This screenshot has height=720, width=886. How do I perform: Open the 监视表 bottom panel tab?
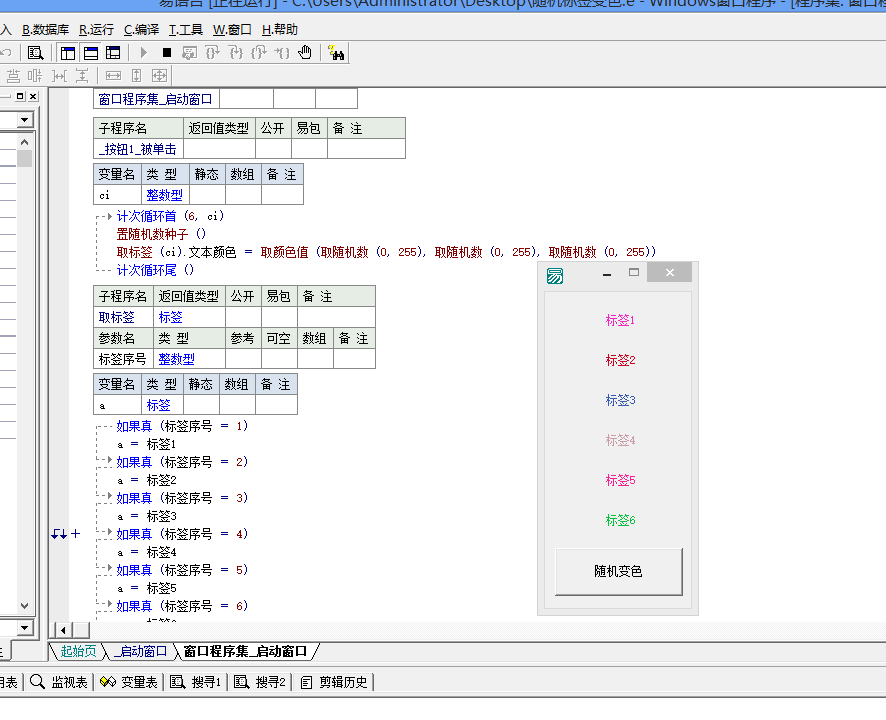[59, 682]
